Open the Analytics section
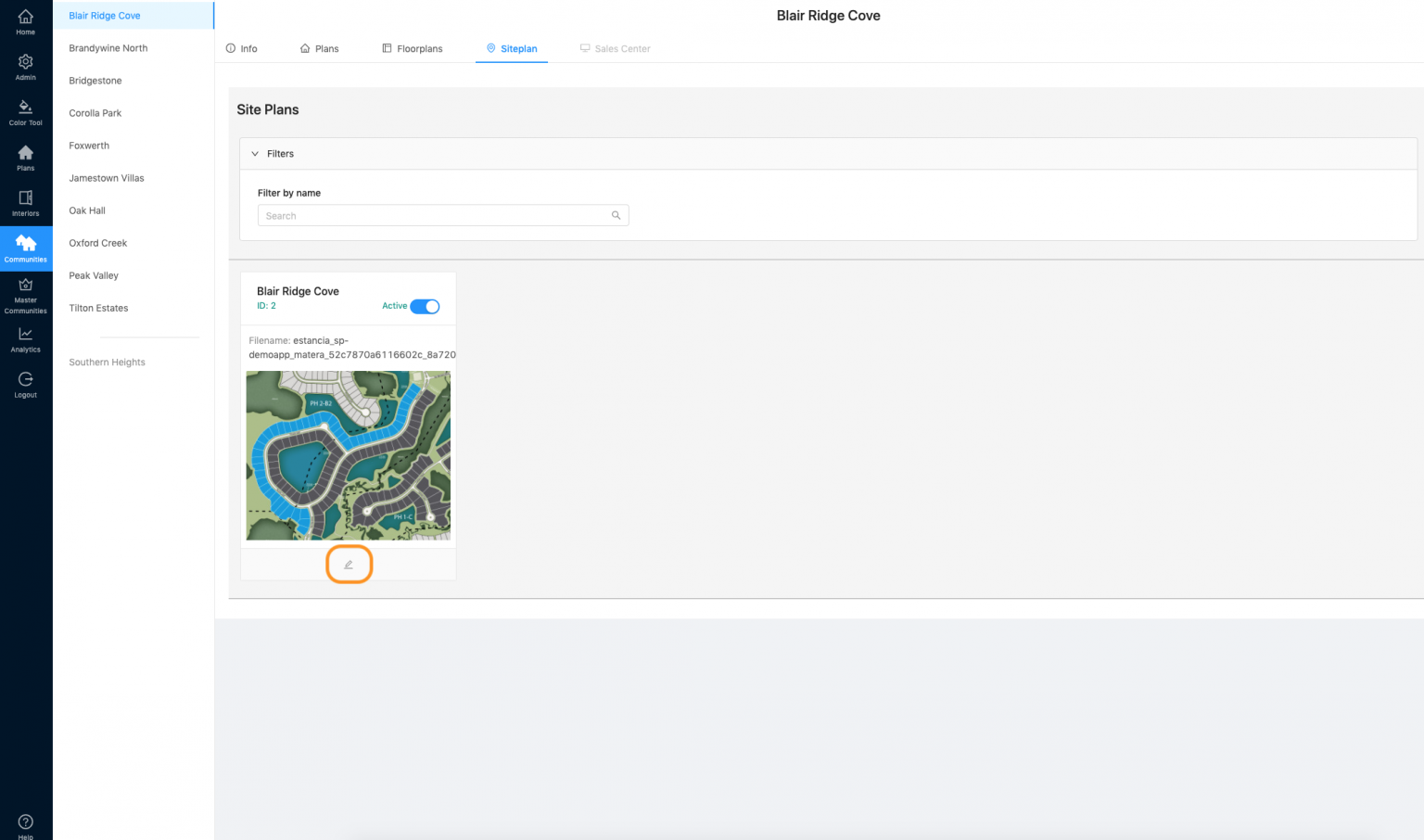The image size is (1424, 840). 26,340
